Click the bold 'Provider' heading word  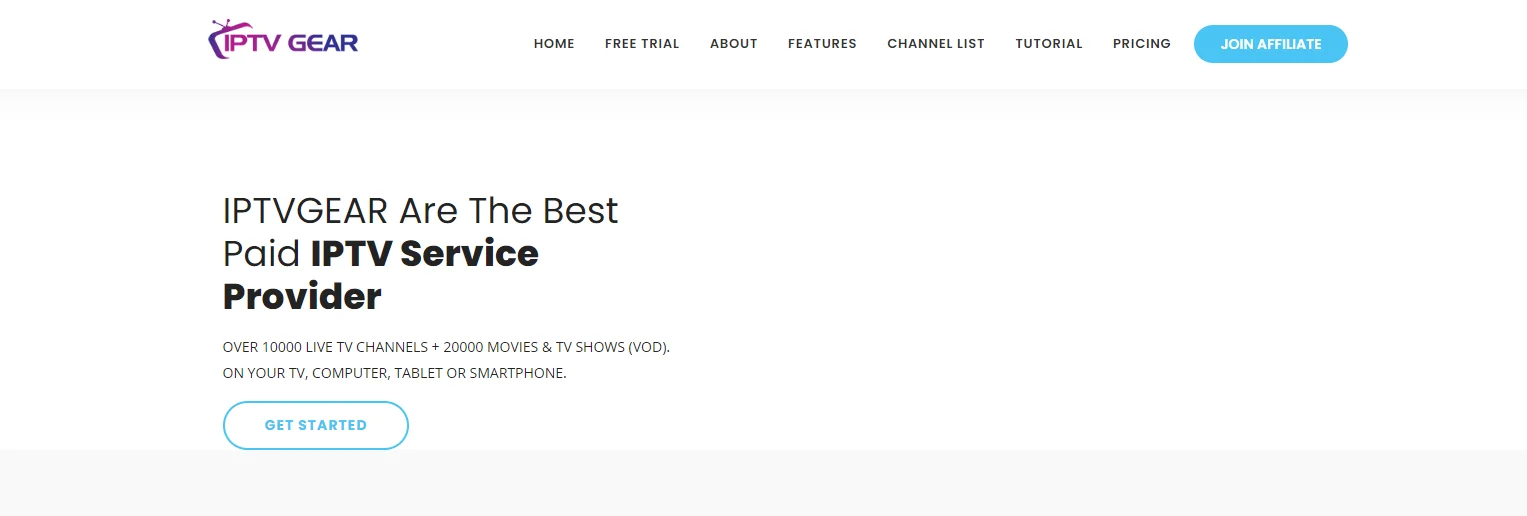[x=302, y=297]
